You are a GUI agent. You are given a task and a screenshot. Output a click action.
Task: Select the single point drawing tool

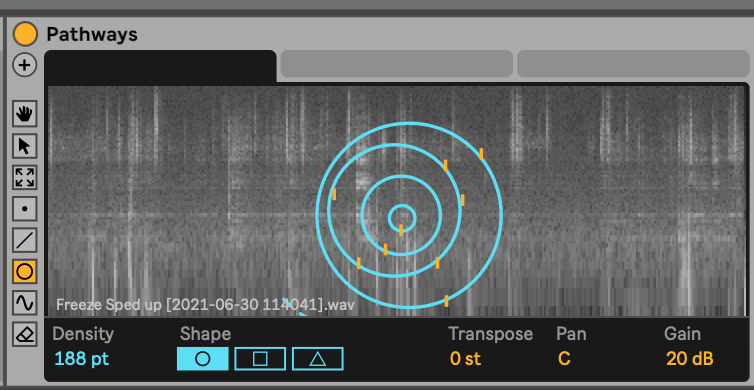tap(25, 208)
